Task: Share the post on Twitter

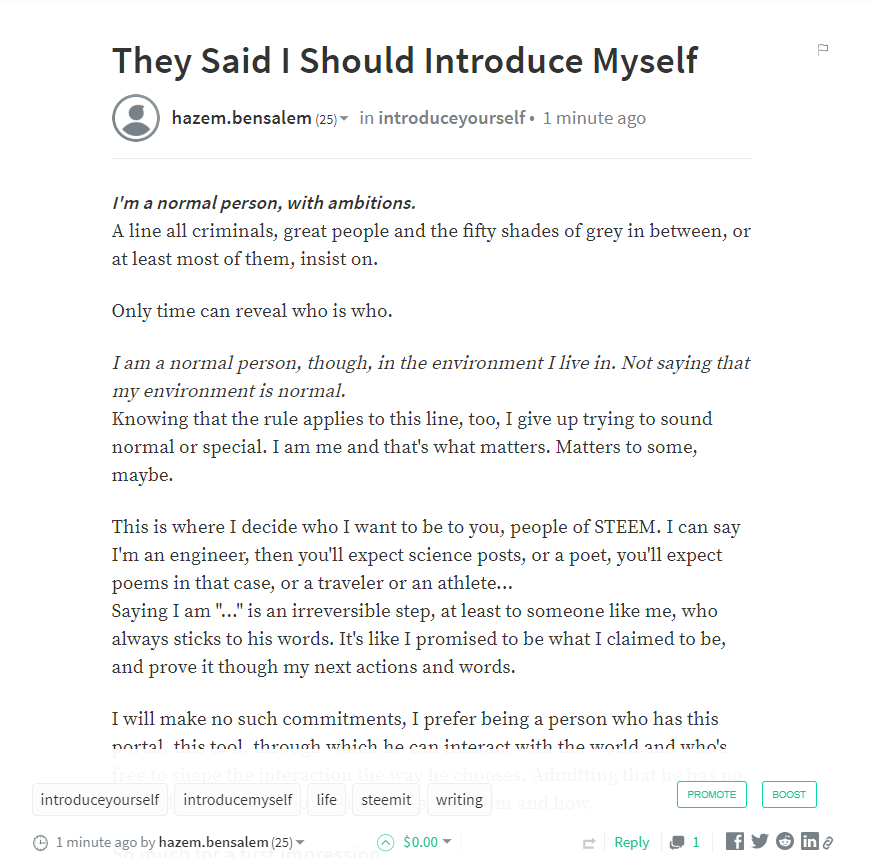Action: pyautogui.click(x=759, y=841)
